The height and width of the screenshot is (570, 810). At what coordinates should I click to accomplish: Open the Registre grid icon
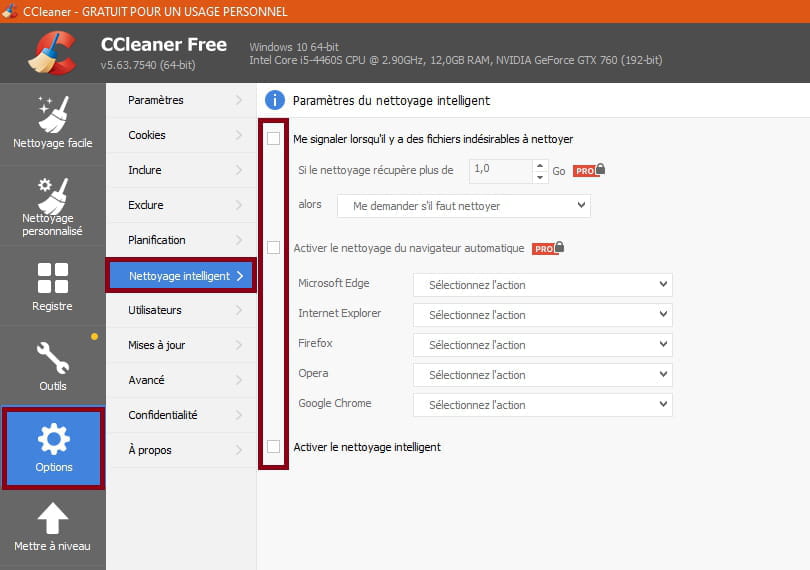coord(53,278)
